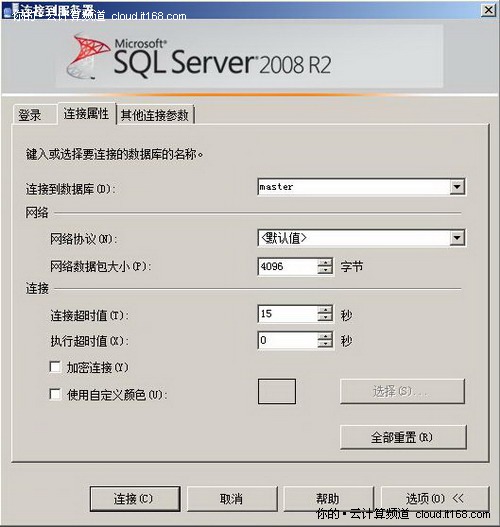Open the 其他连接参数 tab

pos(155,115)
